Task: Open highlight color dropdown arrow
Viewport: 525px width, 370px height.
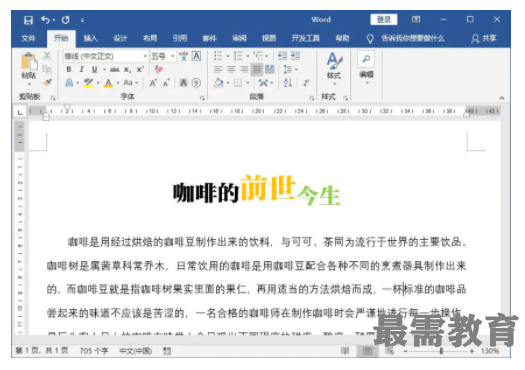Action: [x=98, y=83]
